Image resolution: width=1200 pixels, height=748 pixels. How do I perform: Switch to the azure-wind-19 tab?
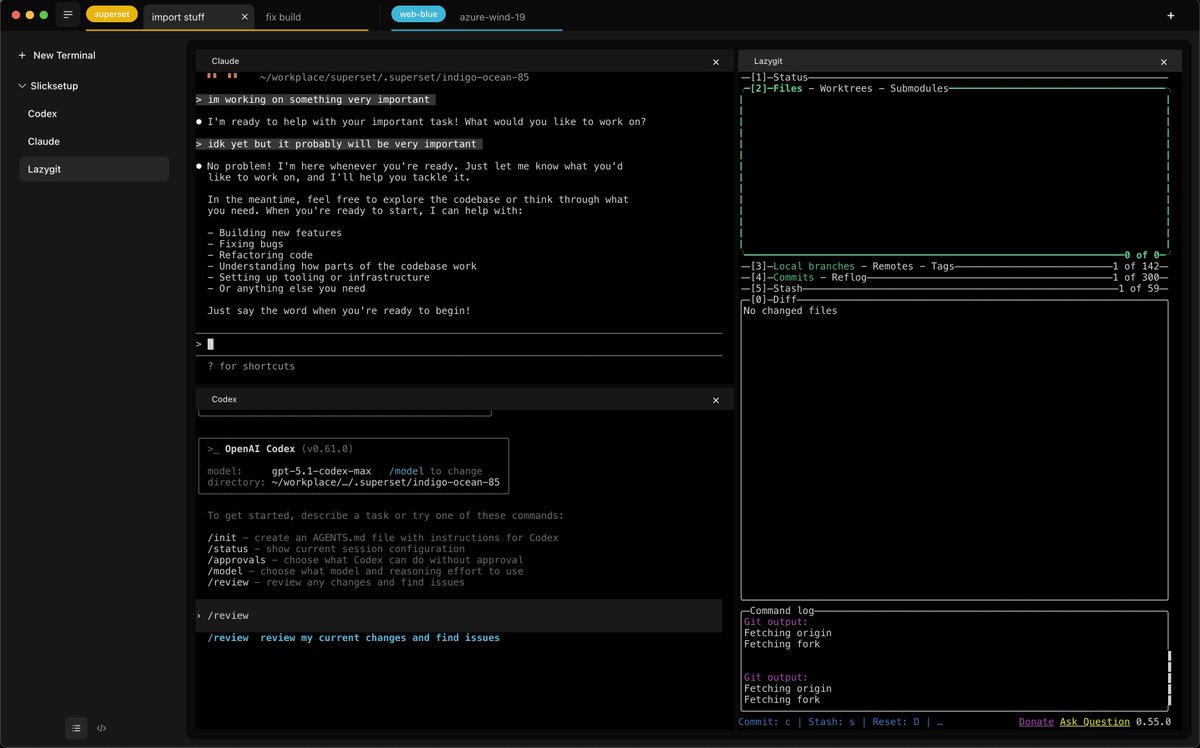[492, 17]
